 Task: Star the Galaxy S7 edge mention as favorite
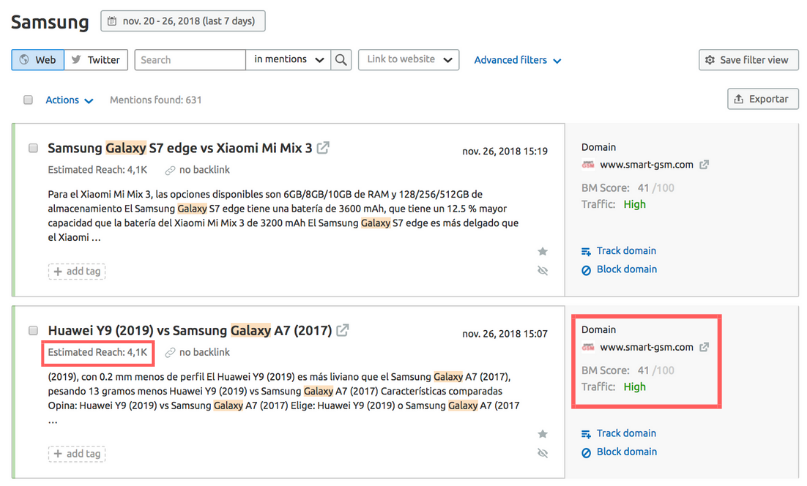click(542, 251)
